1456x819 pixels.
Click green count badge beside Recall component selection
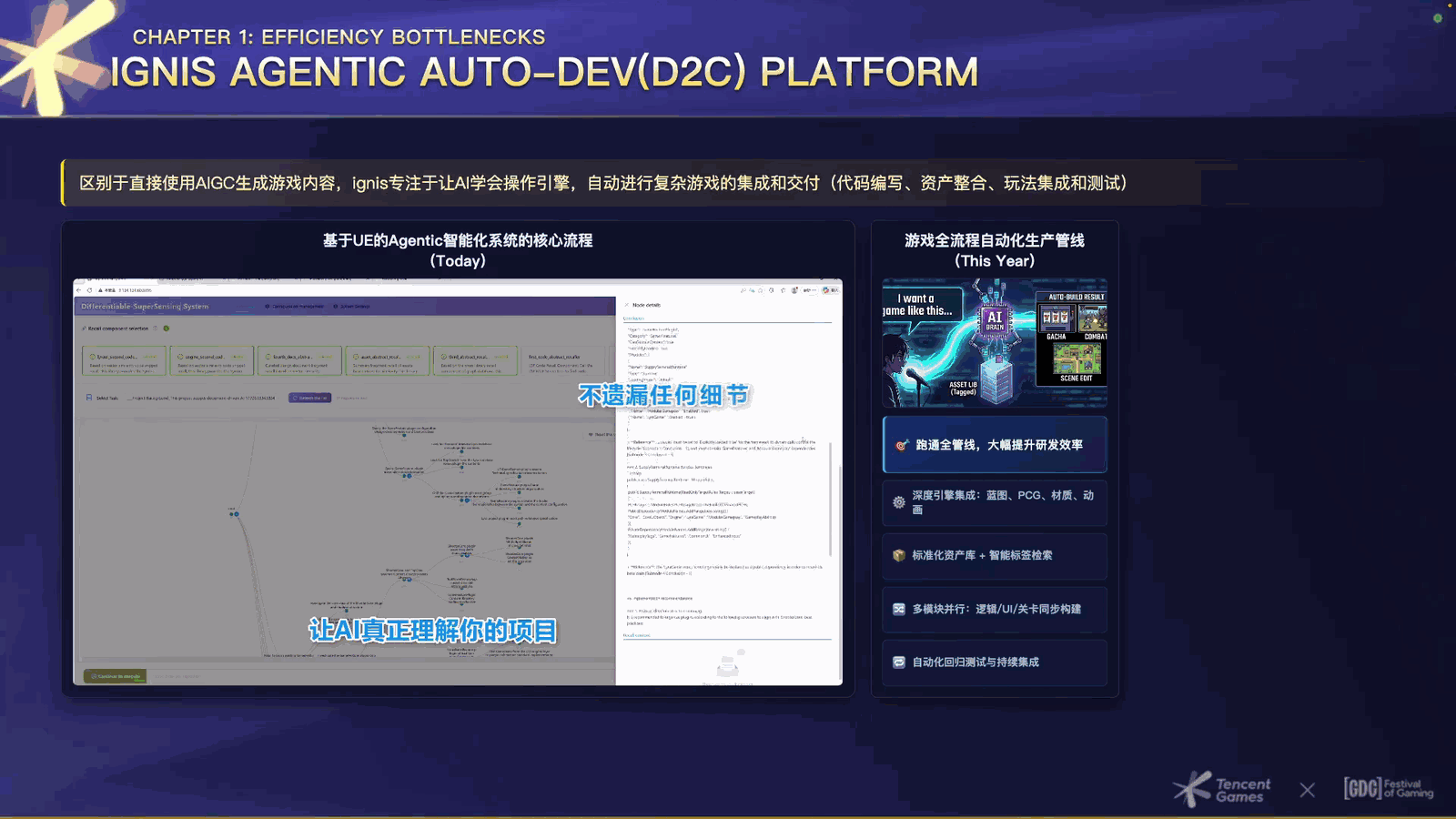167,329
